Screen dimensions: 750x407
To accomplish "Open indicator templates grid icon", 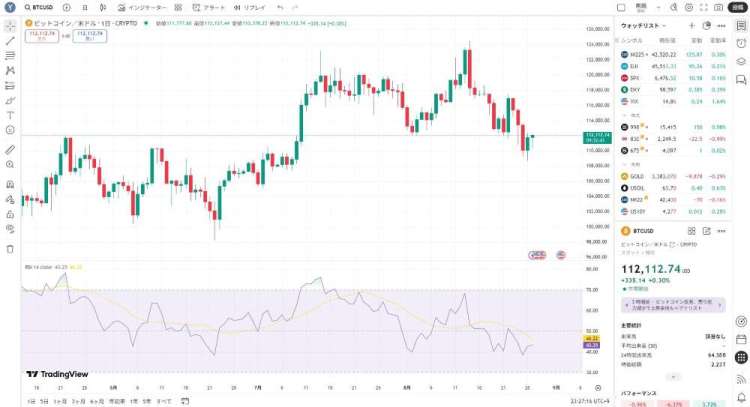I will [x=178, y=8].
